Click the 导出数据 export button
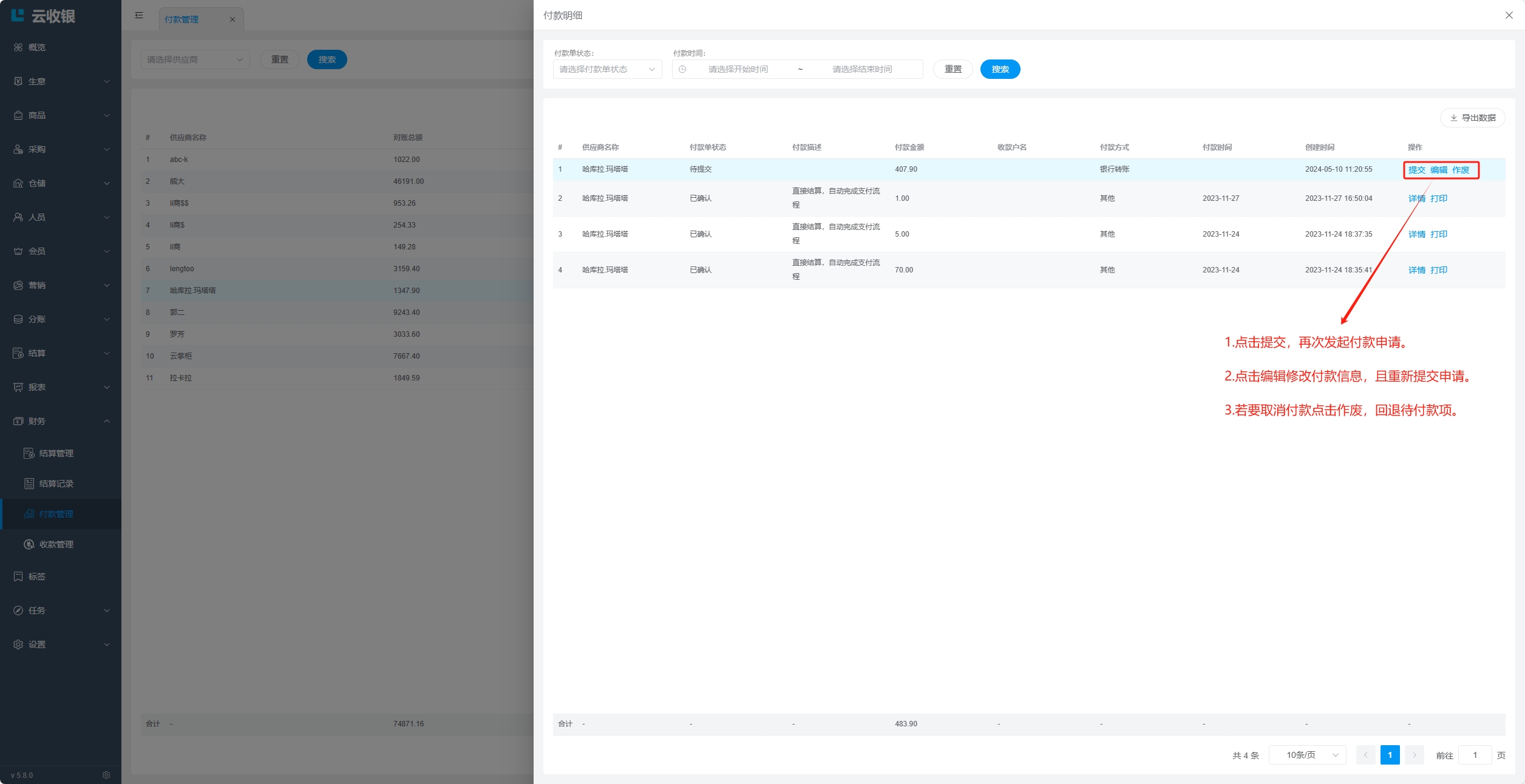Image resolution: width=1525 pixels, height=784 pixels. 1472,118
